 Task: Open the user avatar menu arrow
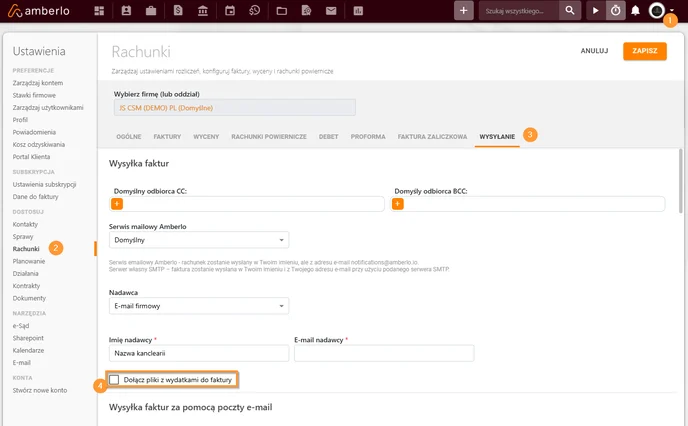coord(672,10)
